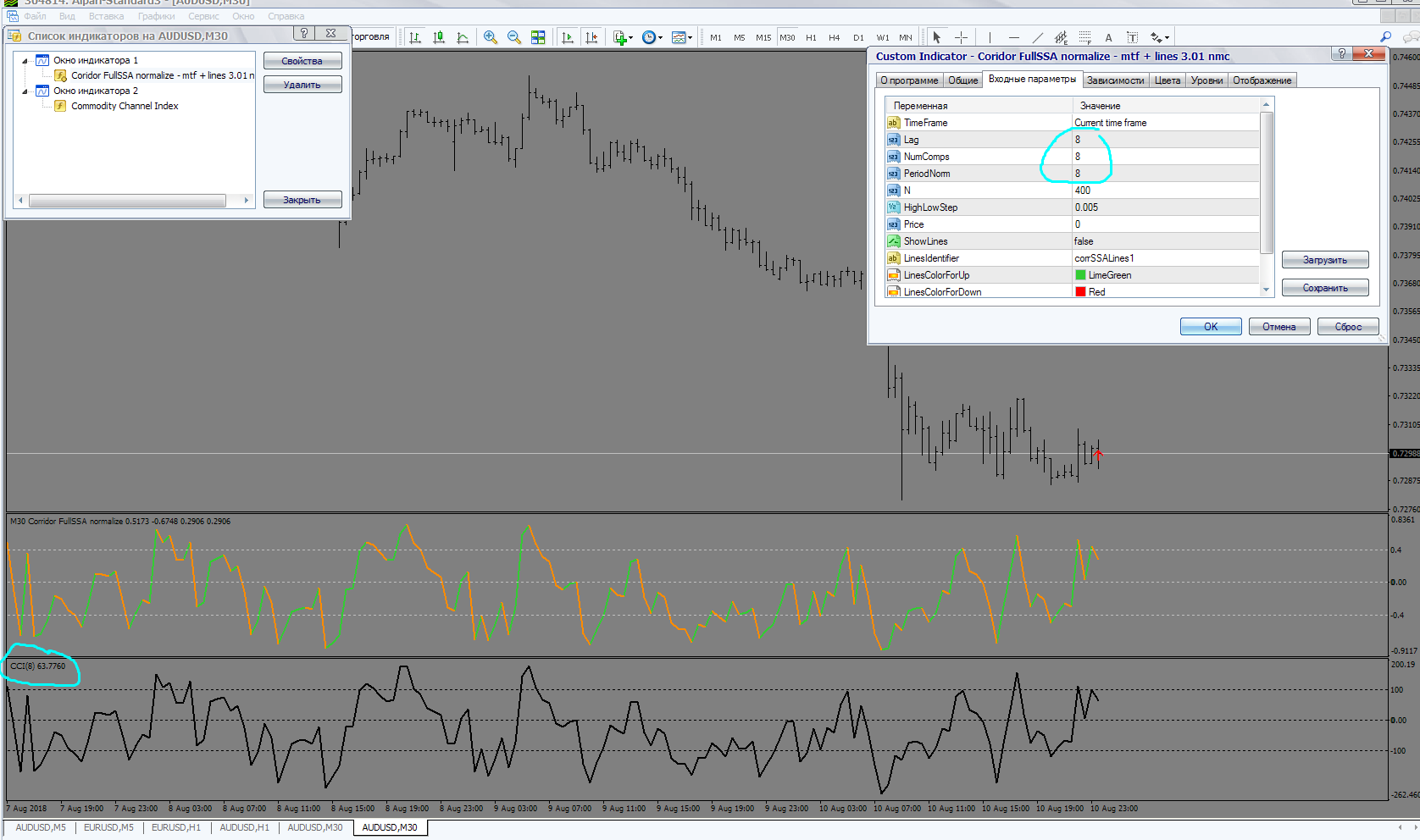Select the crosshair tool

[961, 37]
